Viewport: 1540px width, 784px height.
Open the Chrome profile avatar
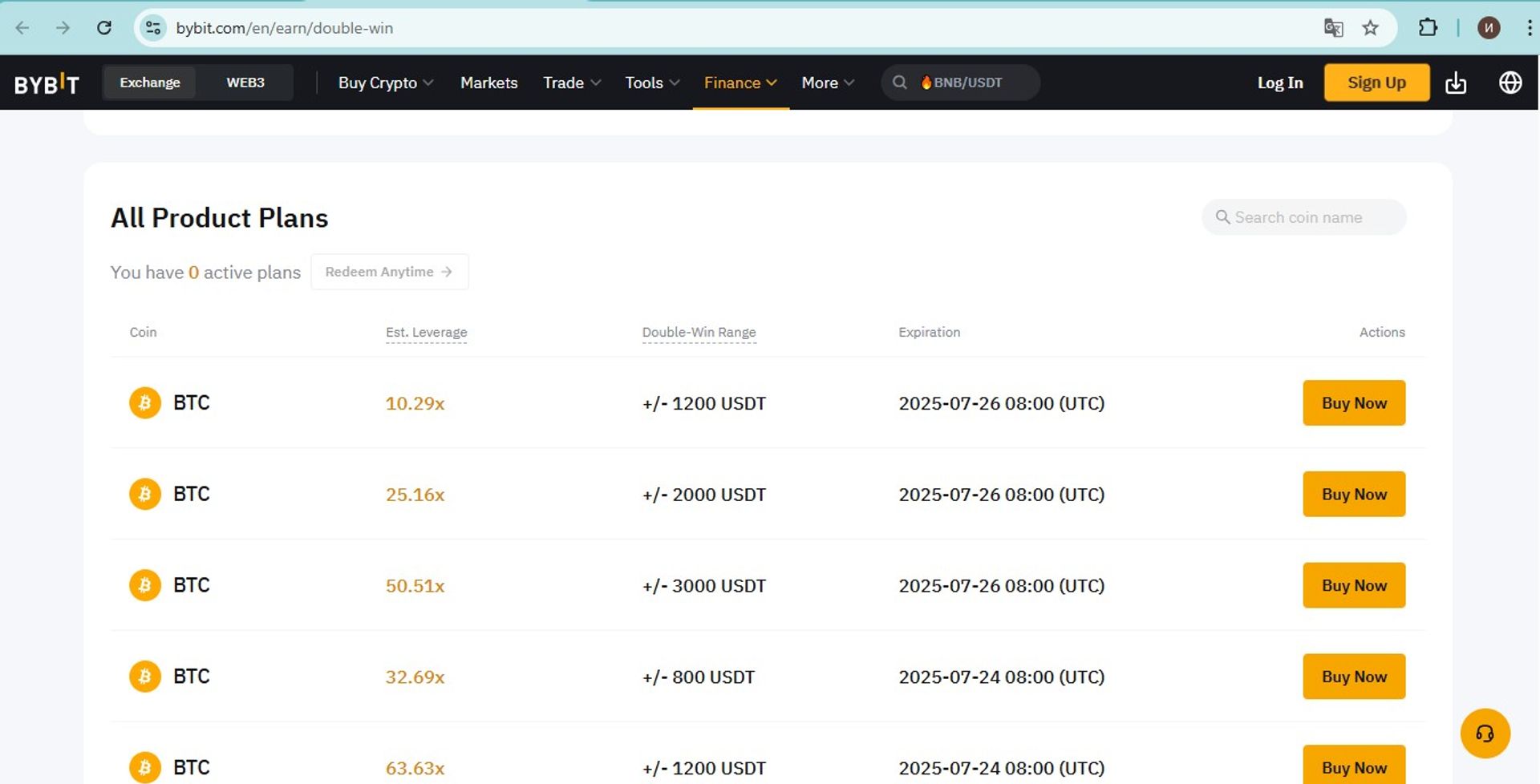[1489, 28]
